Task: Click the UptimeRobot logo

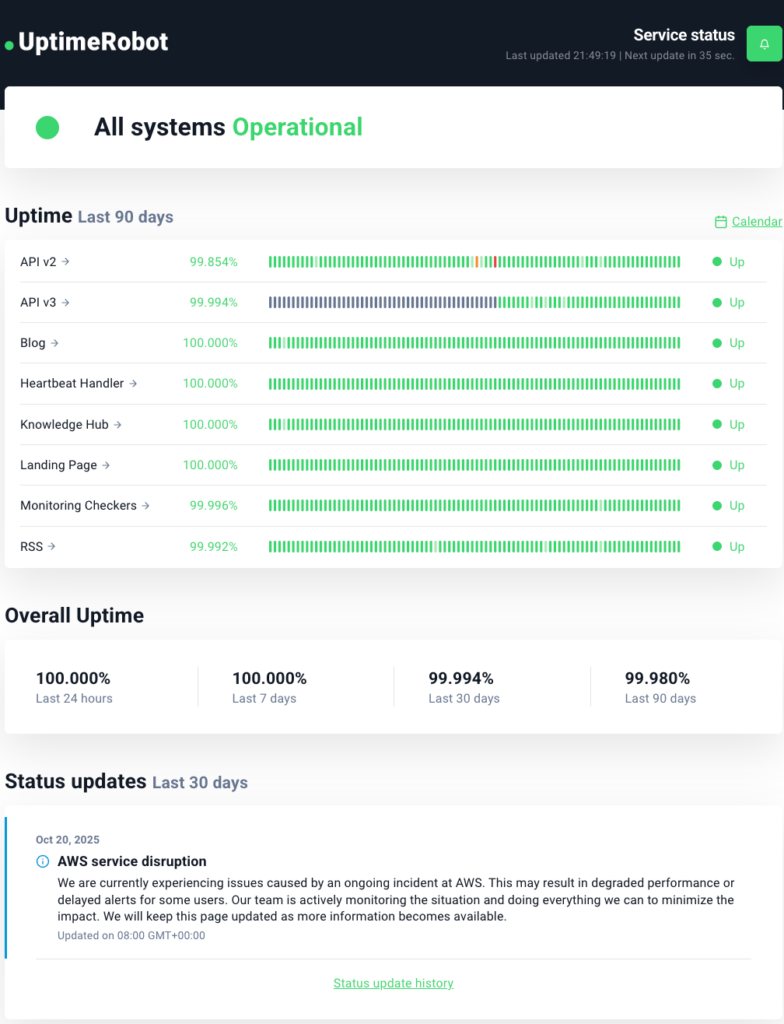Action: pyautogui.click(x=86, y=43)
